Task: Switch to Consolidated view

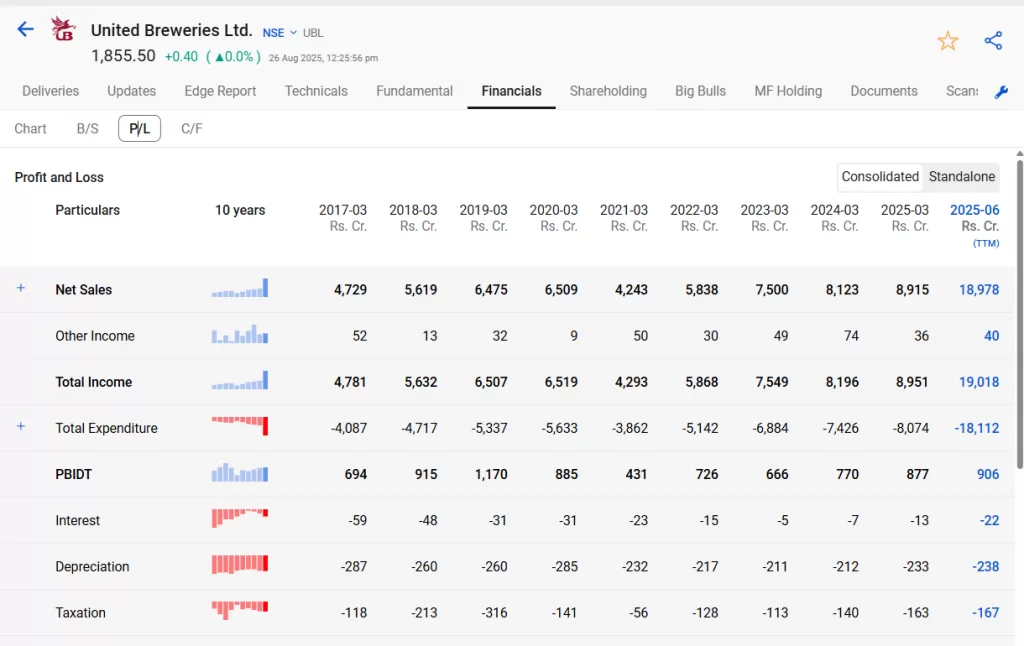Action: [880, 176]
